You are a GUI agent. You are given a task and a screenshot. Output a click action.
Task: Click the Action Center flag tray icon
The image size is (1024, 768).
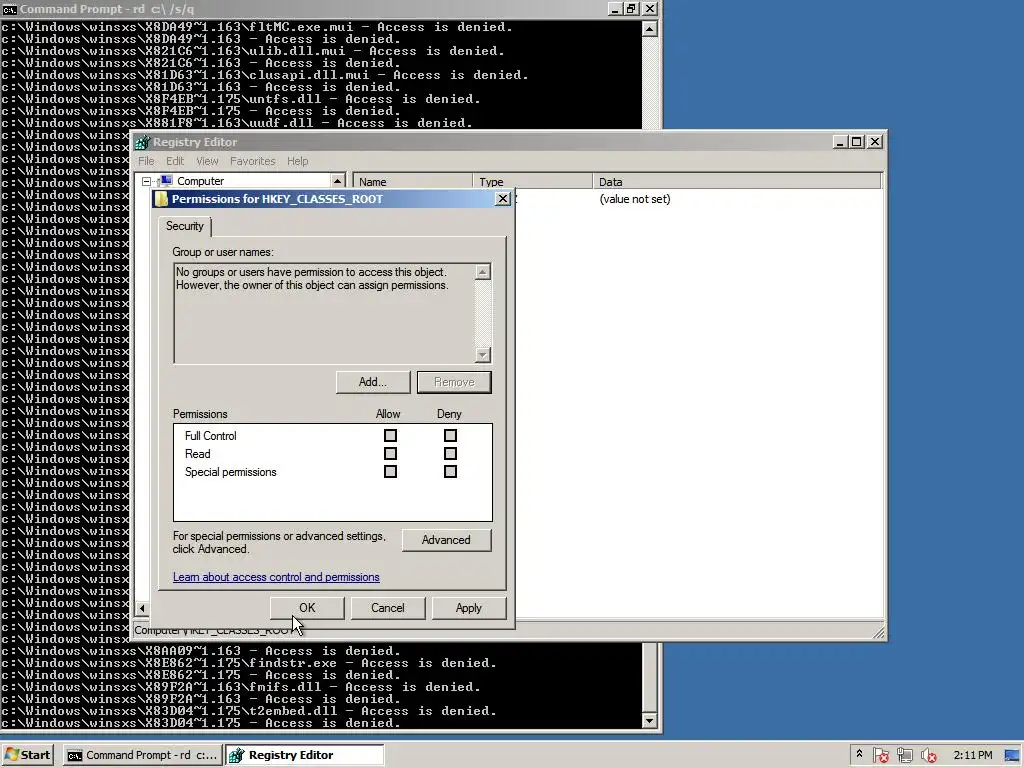pyautogui.click(x=880, y=756)
